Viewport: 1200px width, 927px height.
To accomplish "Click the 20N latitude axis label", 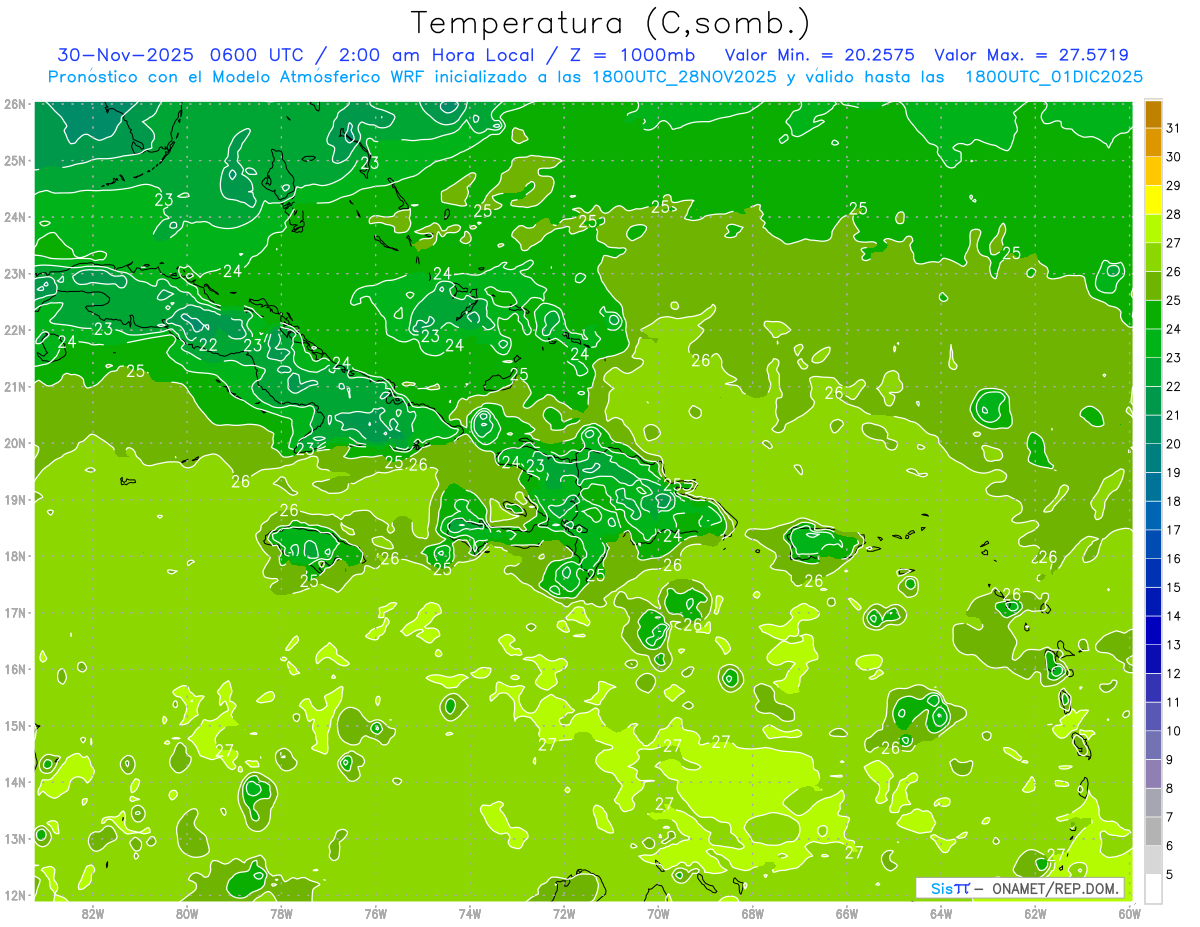I will pos(14,443).
